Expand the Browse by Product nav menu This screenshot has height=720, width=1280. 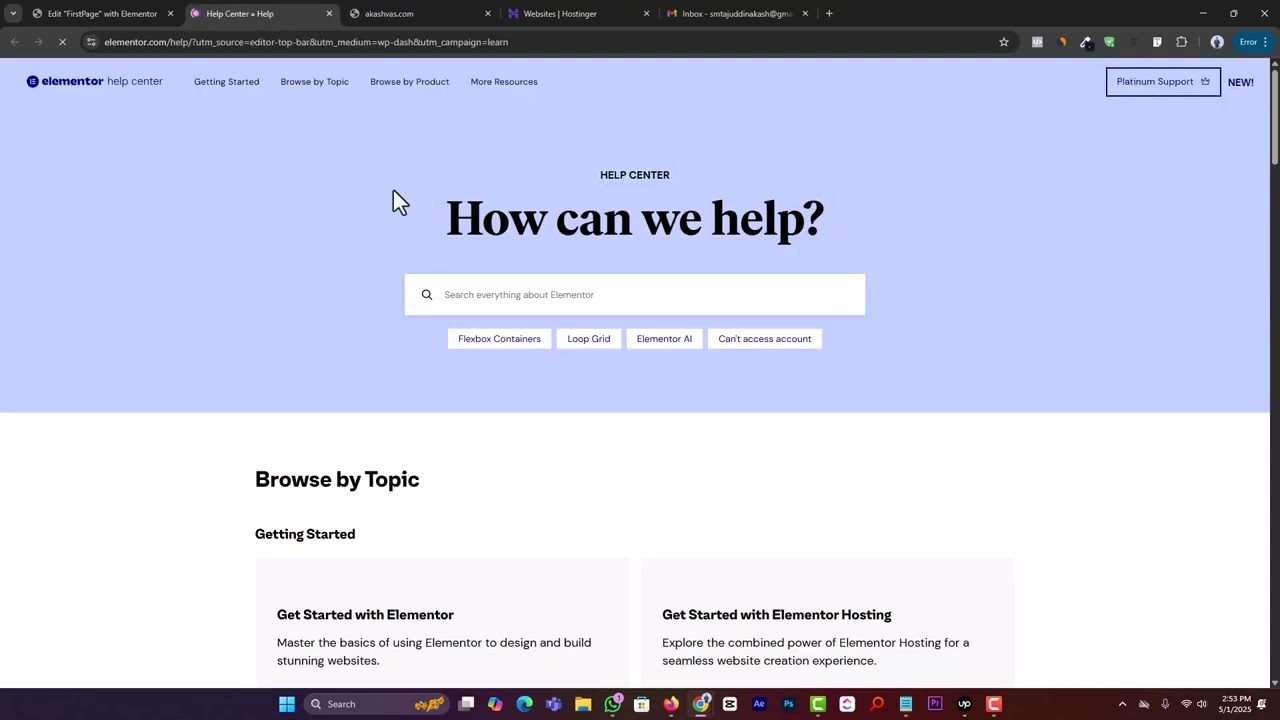(x=409, y=81)
